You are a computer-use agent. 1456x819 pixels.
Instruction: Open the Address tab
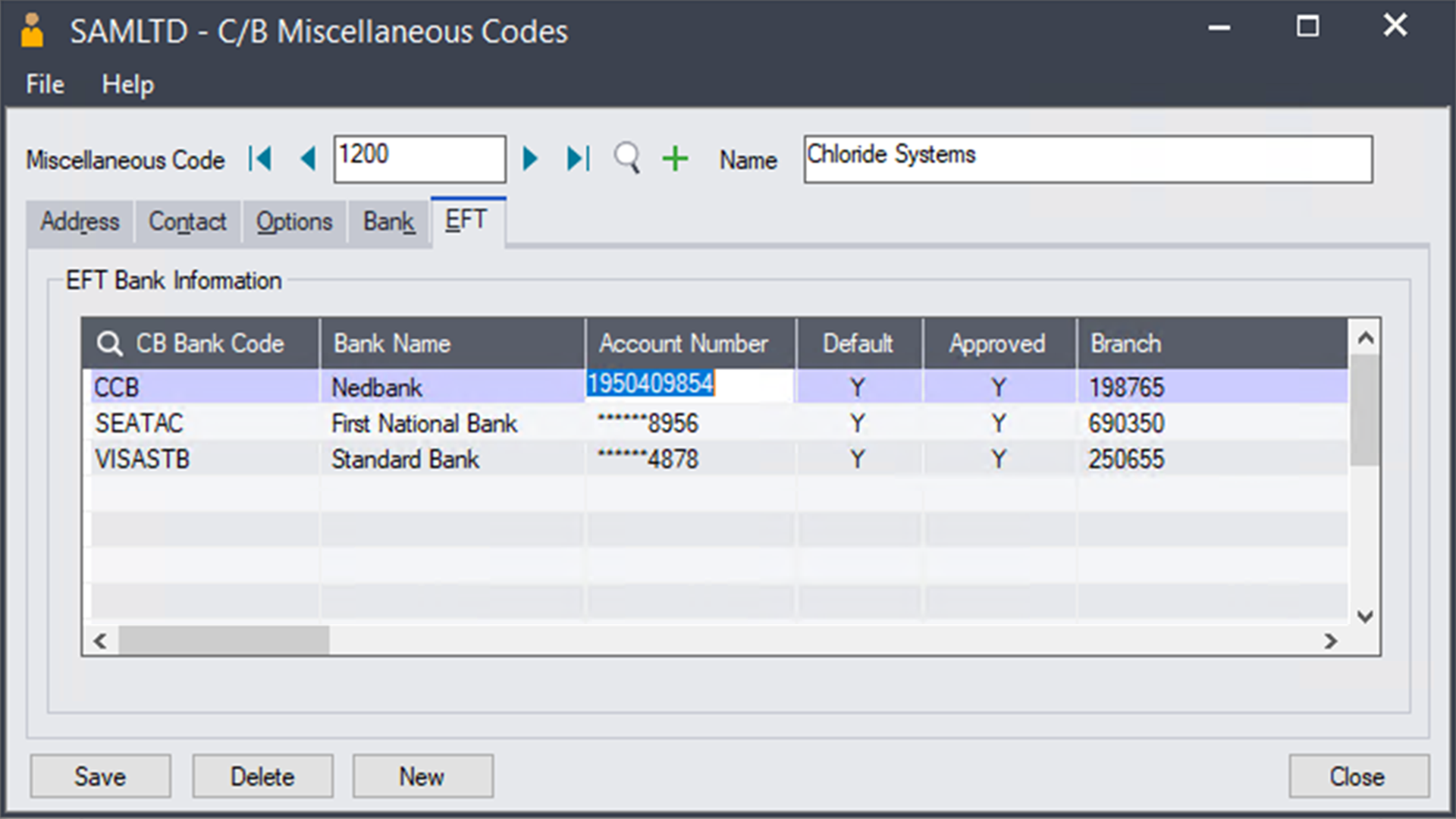click(x=80, y=221)
